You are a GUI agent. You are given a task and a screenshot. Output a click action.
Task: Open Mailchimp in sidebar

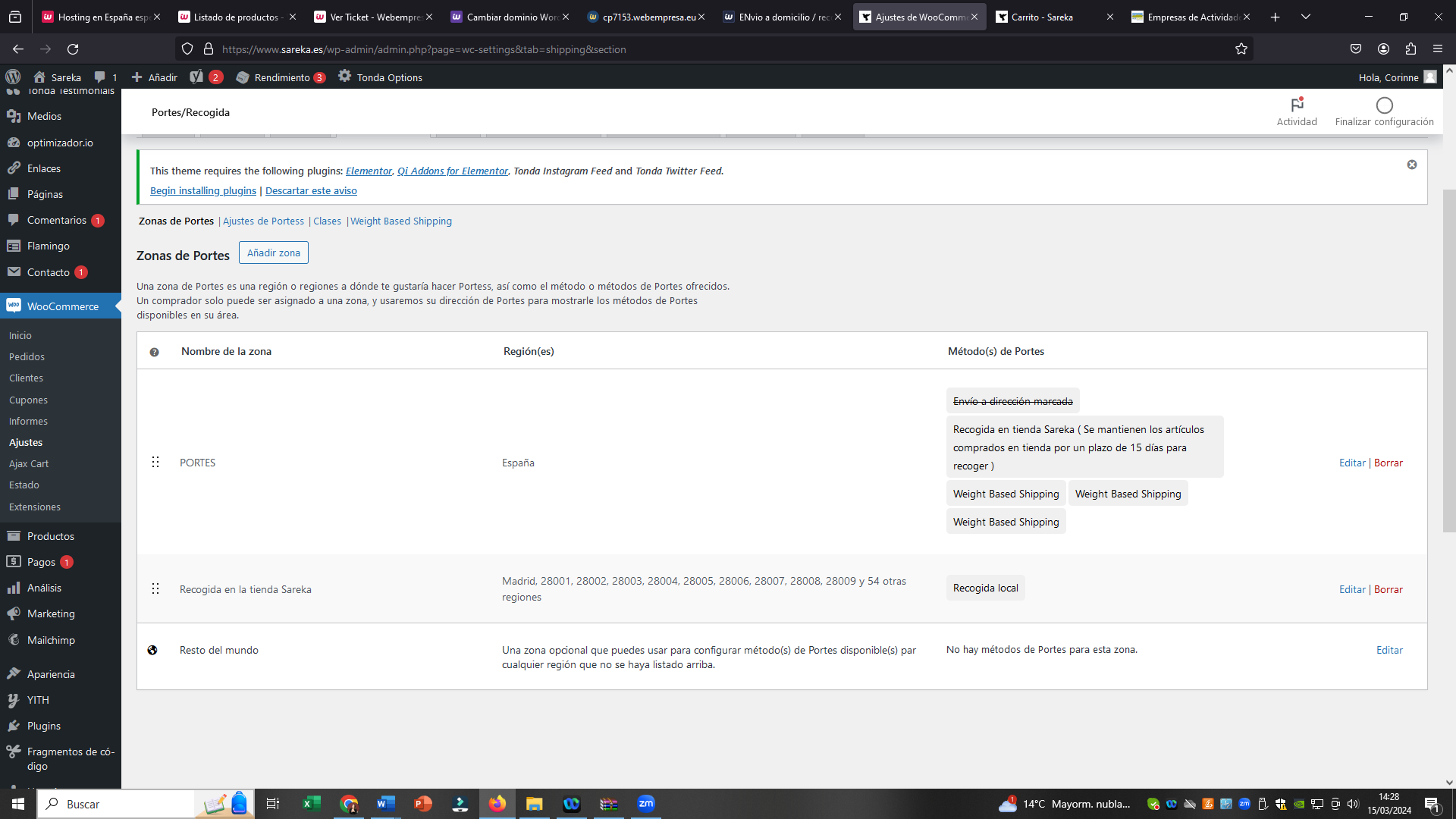tap(51, 640)
